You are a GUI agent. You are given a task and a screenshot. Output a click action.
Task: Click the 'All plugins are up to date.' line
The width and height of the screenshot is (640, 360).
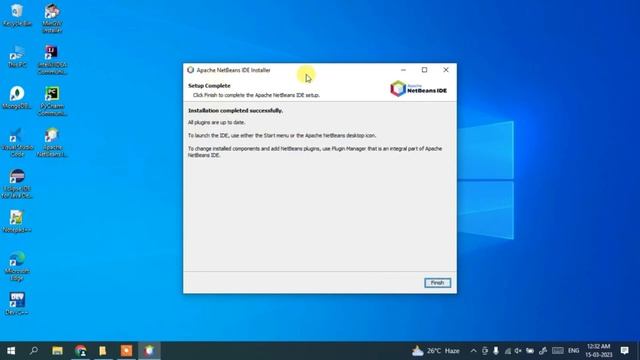(217, 122)
